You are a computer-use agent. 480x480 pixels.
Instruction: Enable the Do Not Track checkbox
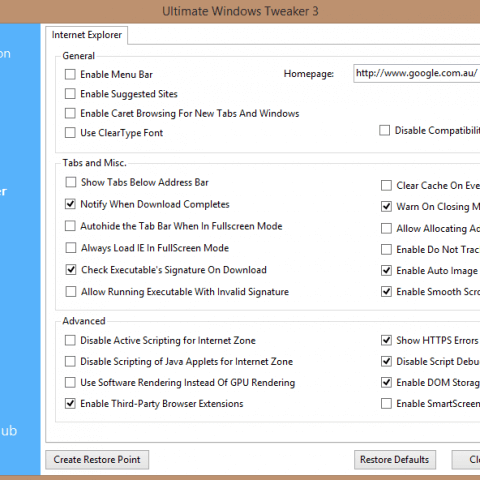(386, 250)
